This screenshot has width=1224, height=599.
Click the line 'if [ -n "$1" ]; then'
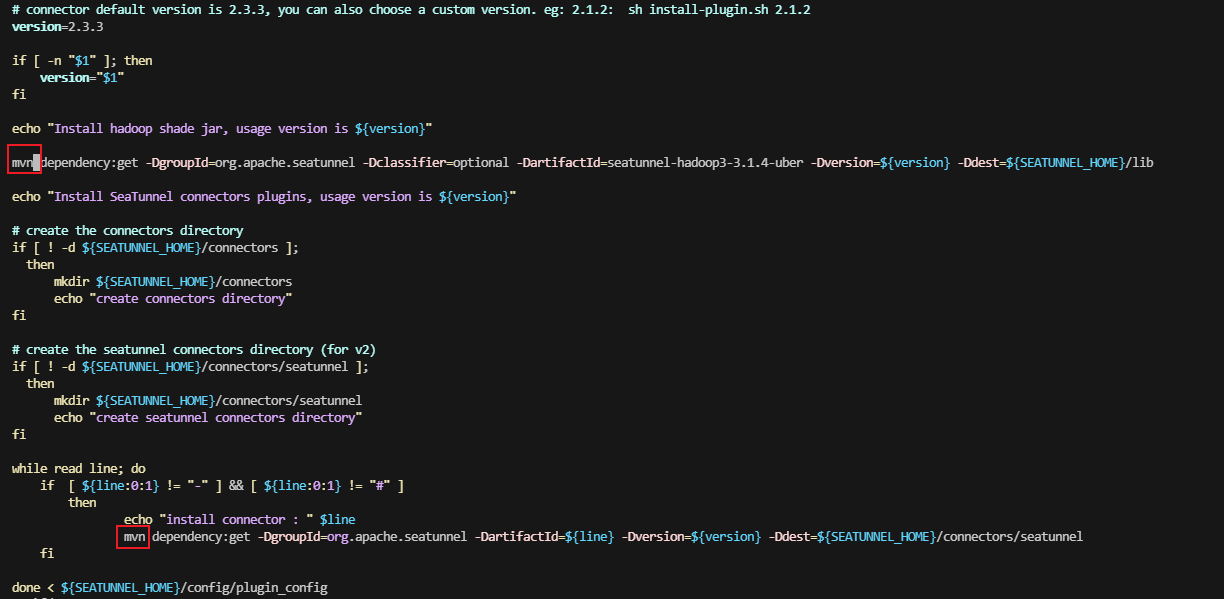82,60
